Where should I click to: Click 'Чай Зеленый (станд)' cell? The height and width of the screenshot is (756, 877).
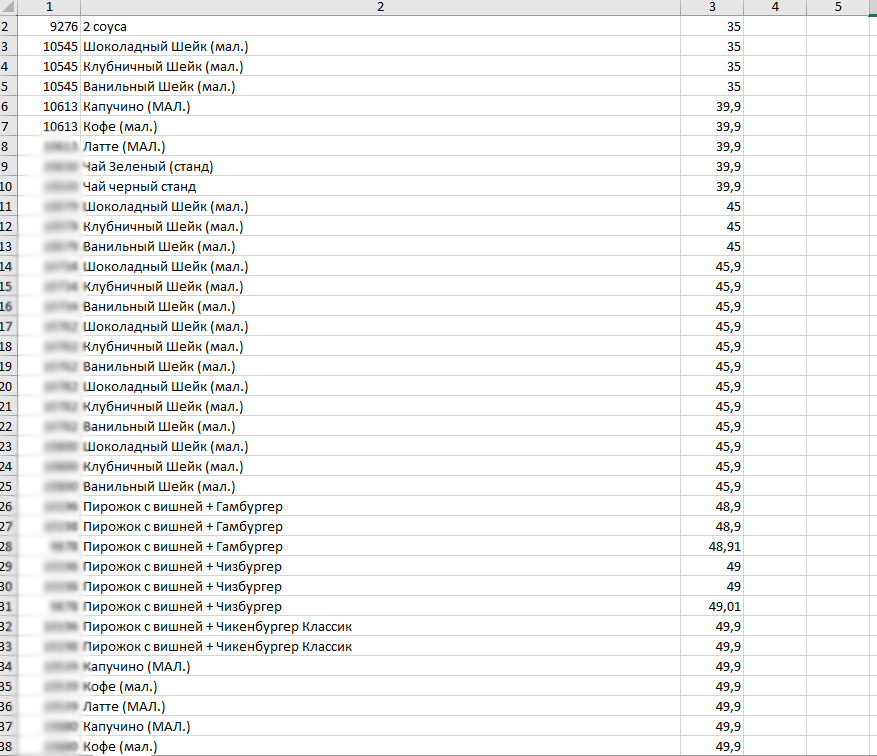tap(380, 166)
